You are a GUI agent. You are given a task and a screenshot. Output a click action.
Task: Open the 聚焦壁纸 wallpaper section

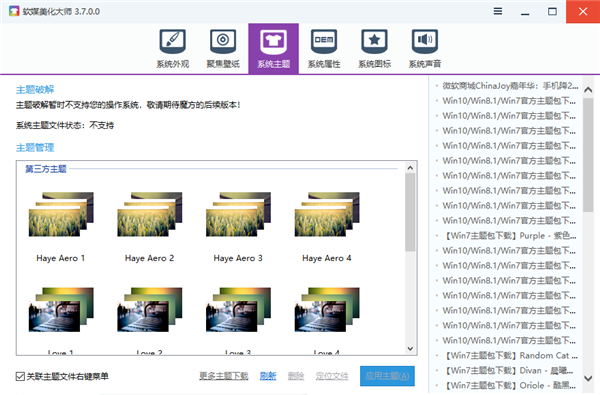click(x=223, y=49)
